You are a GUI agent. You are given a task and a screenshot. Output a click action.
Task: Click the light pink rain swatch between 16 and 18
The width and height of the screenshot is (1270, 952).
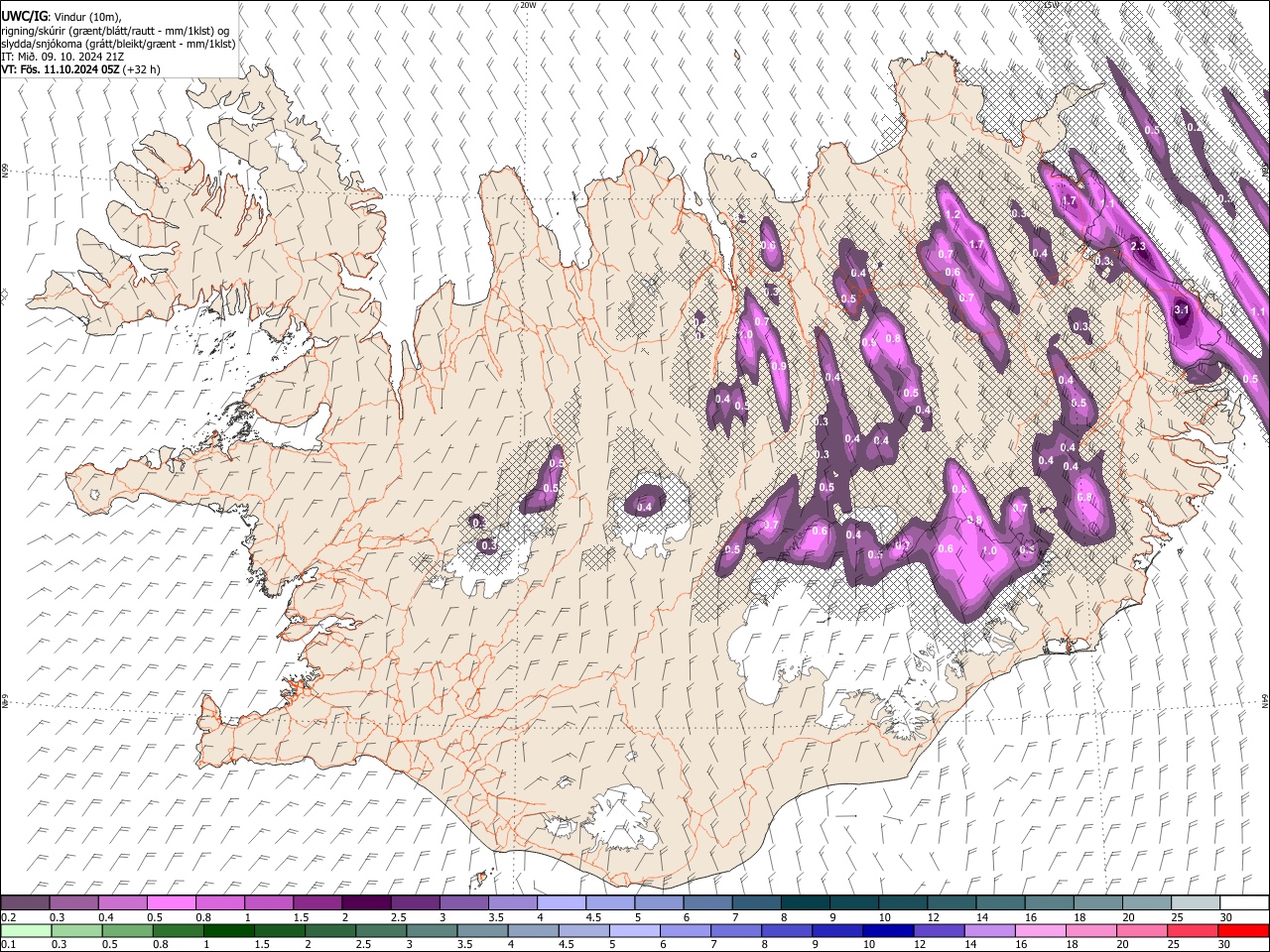pyautogui.click(x=1041, y=931)
